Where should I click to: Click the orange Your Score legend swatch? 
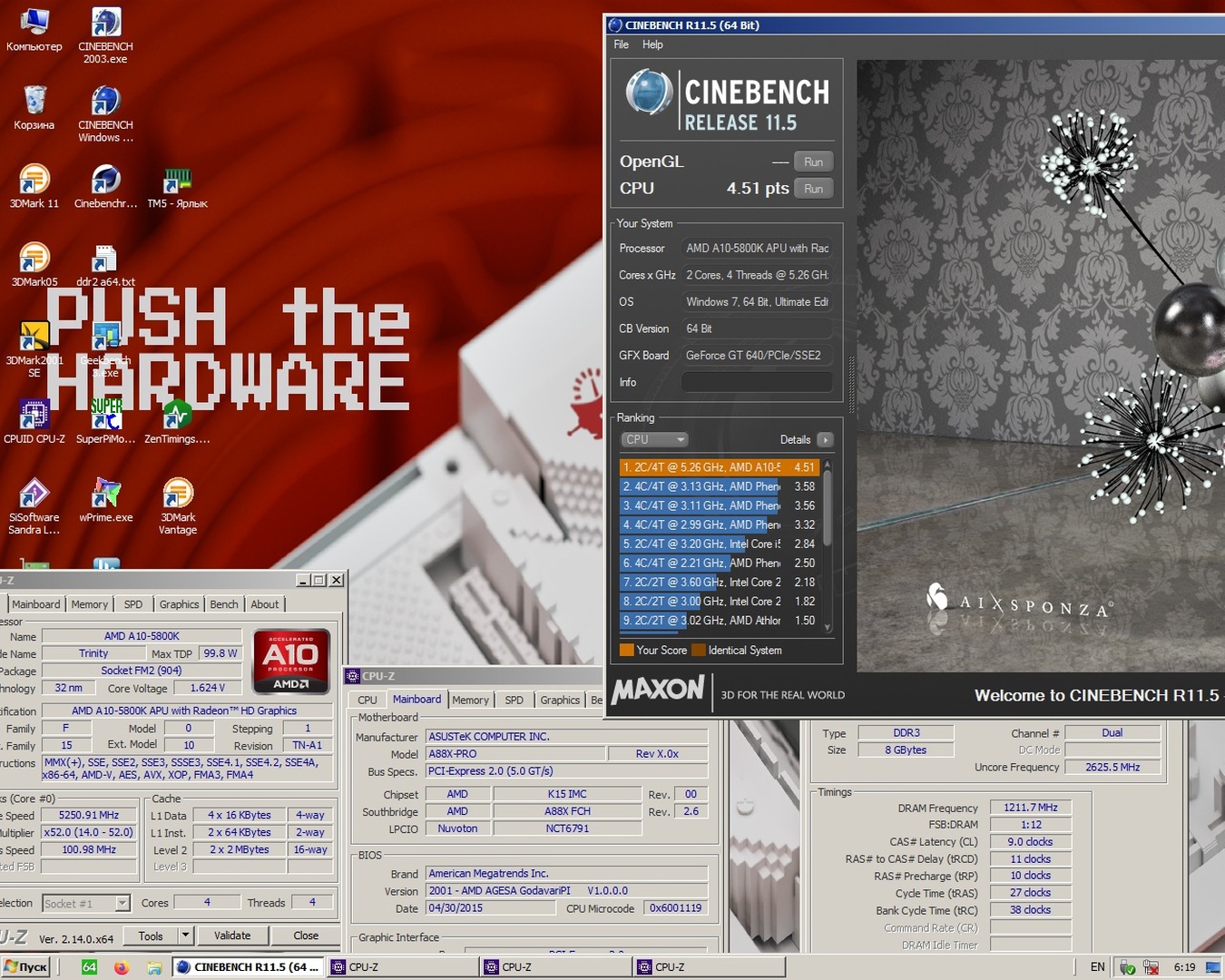coord(626,650)
